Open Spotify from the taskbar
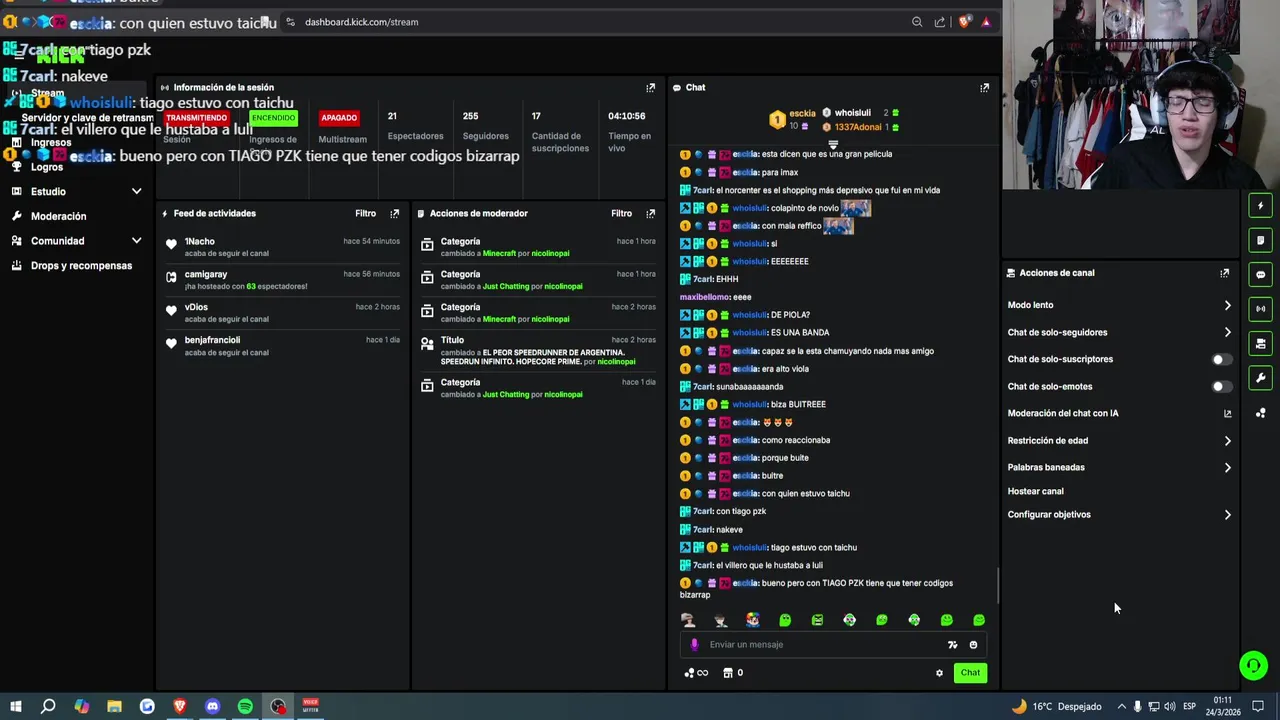Image resolution: width=1280 pixels, height=720 pixels. [x=245, y=706]
